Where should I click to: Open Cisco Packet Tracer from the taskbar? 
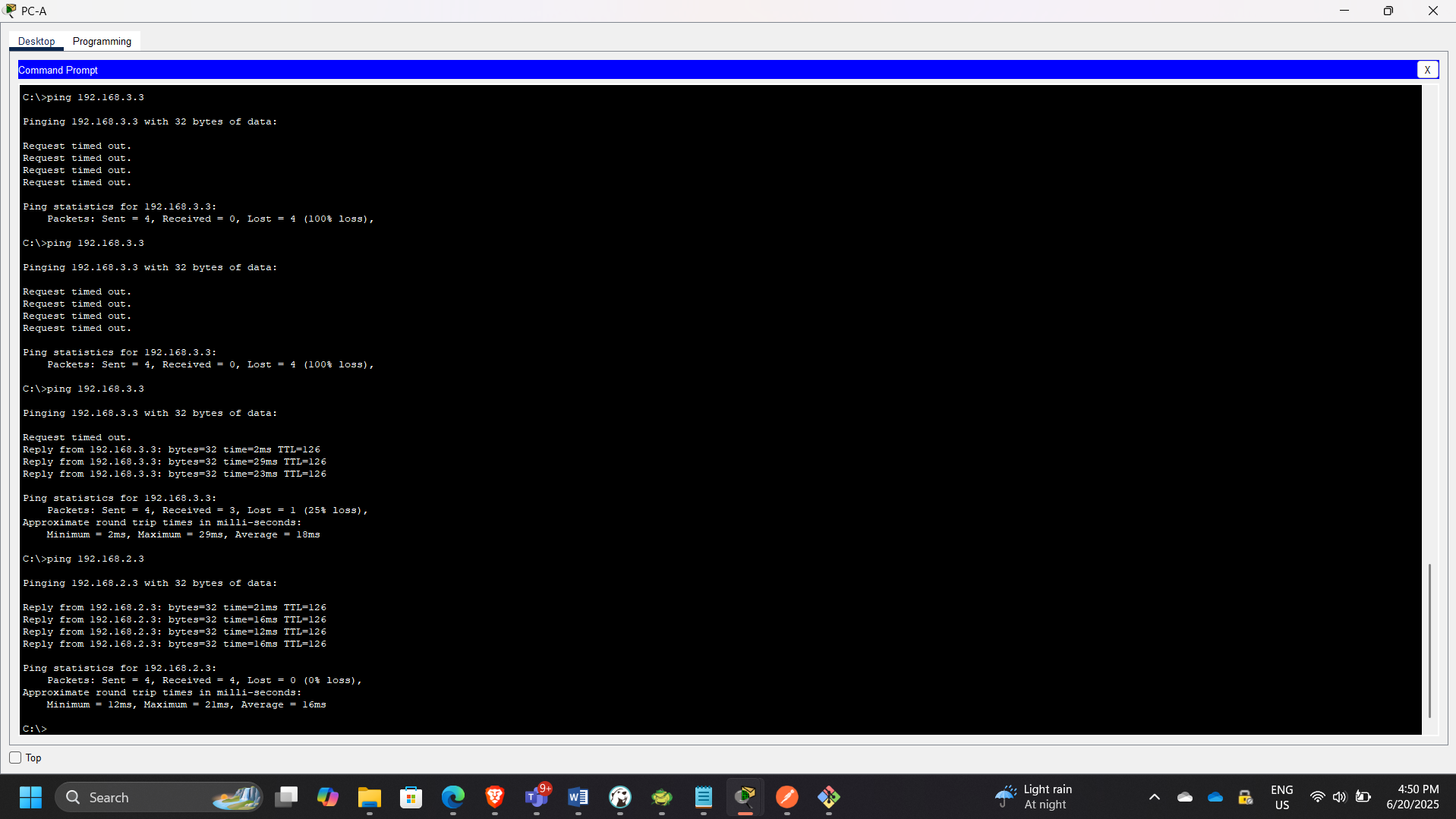pos(746,797)
